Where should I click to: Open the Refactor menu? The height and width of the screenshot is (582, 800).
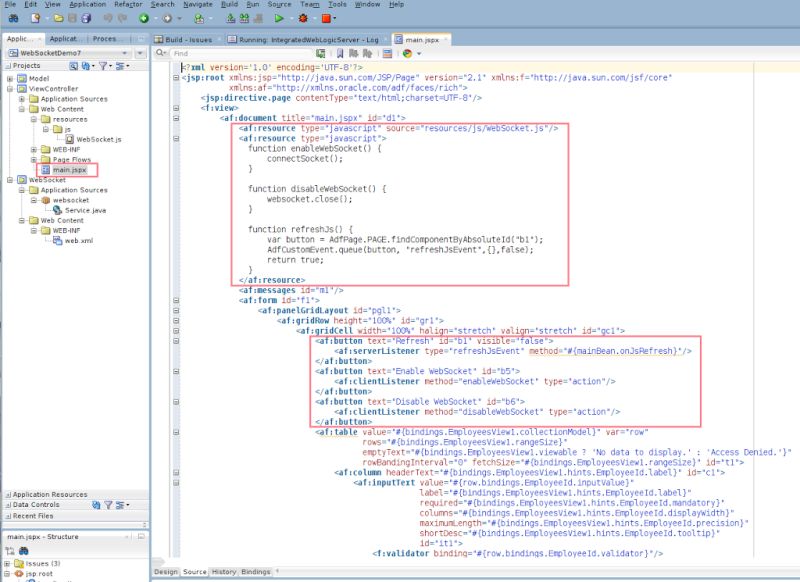[x=128, y=4]
